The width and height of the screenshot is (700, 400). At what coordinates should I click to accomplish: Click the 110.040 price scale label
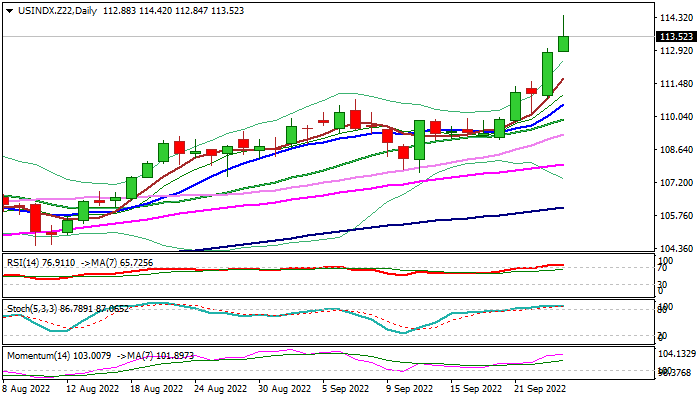677,117
